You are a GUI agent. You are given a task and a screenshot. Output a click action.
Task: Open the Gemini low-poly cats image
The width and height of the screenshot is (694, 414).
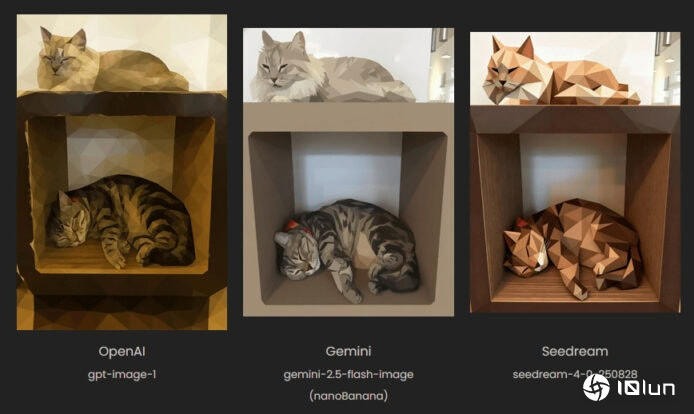[348, 172]
